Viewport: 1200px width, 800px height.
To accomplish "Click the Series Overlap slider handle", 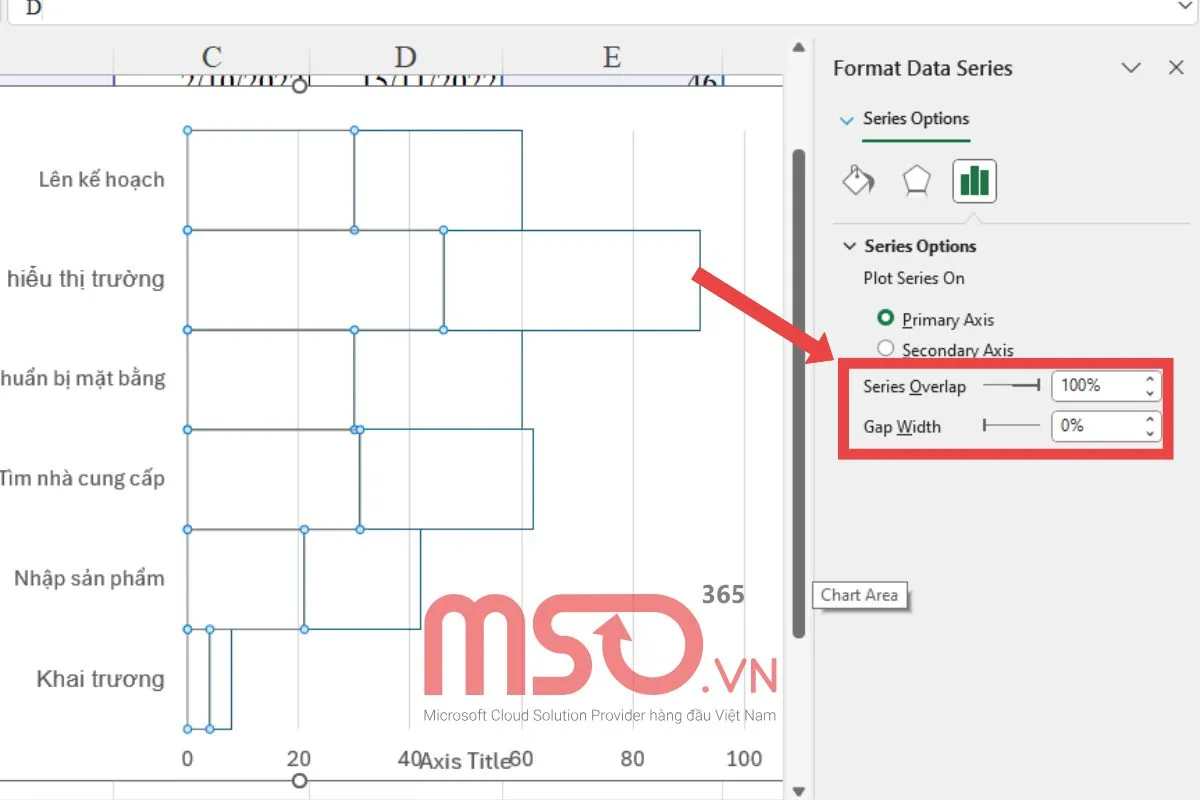I will tap(1036, 386).
